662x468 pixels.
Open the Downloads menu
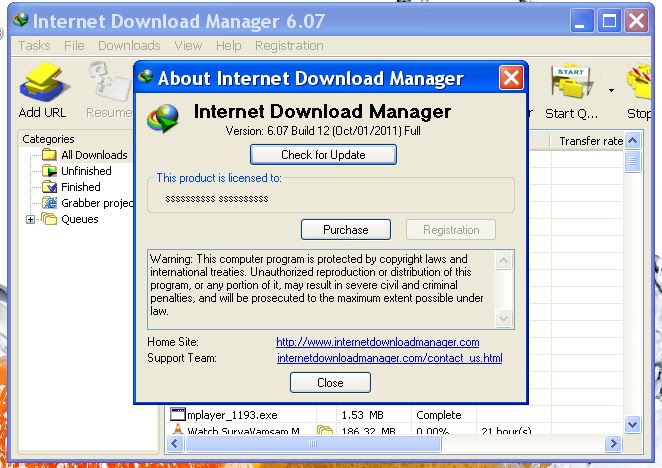[x=129, y=46]
